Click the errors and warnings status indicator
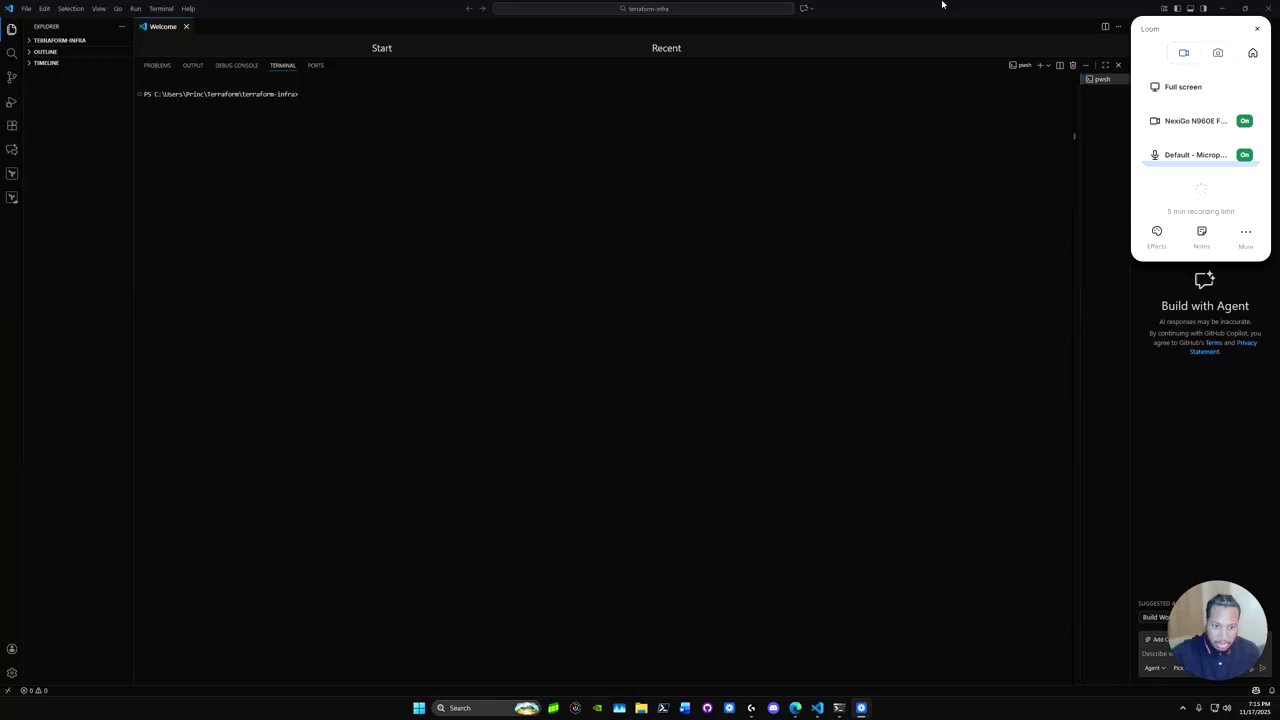This screenshot has height=720, width=1280. click(34, 690)
